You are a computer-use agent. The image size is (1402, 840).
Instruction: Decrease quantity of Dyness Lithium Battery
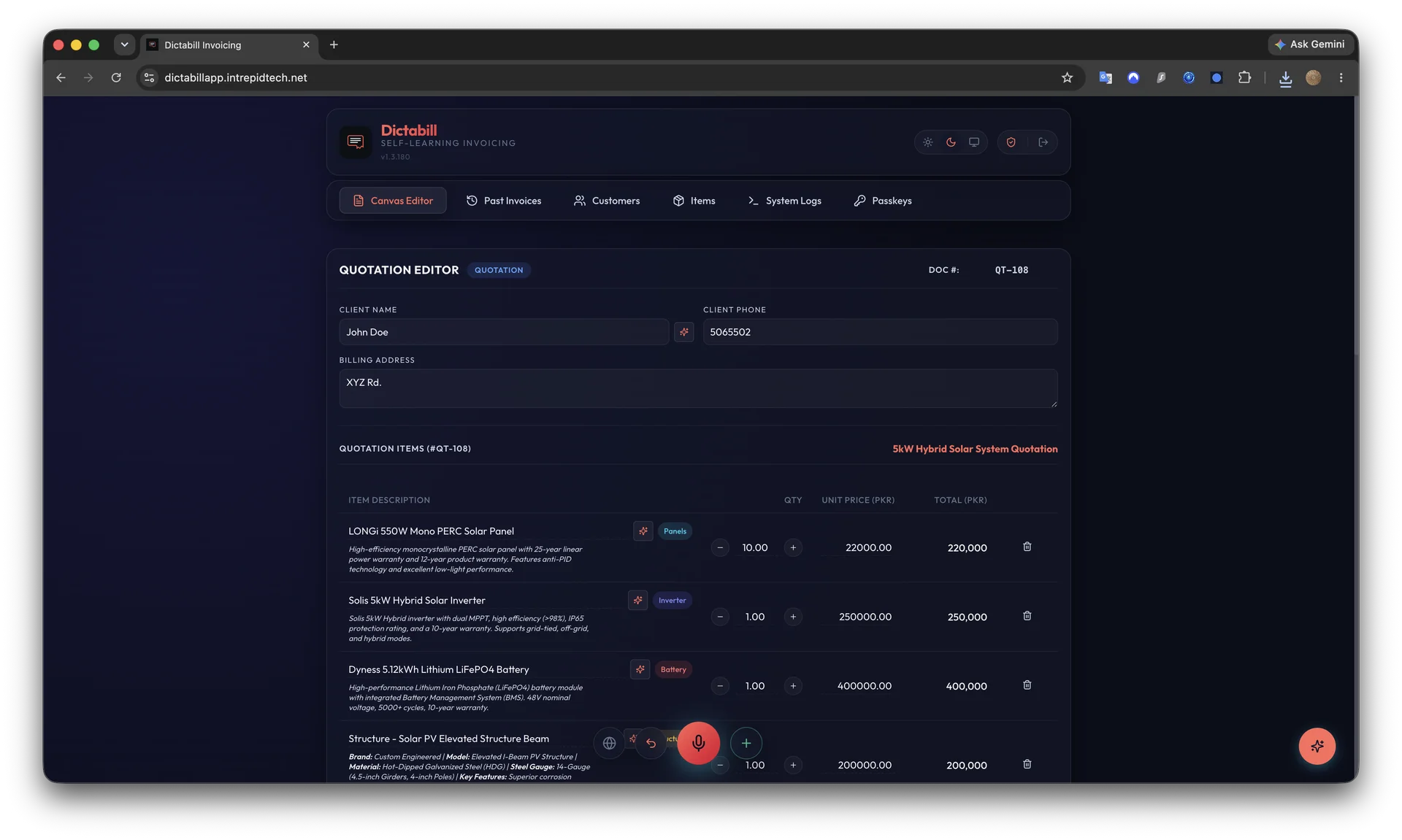[720, 686]
